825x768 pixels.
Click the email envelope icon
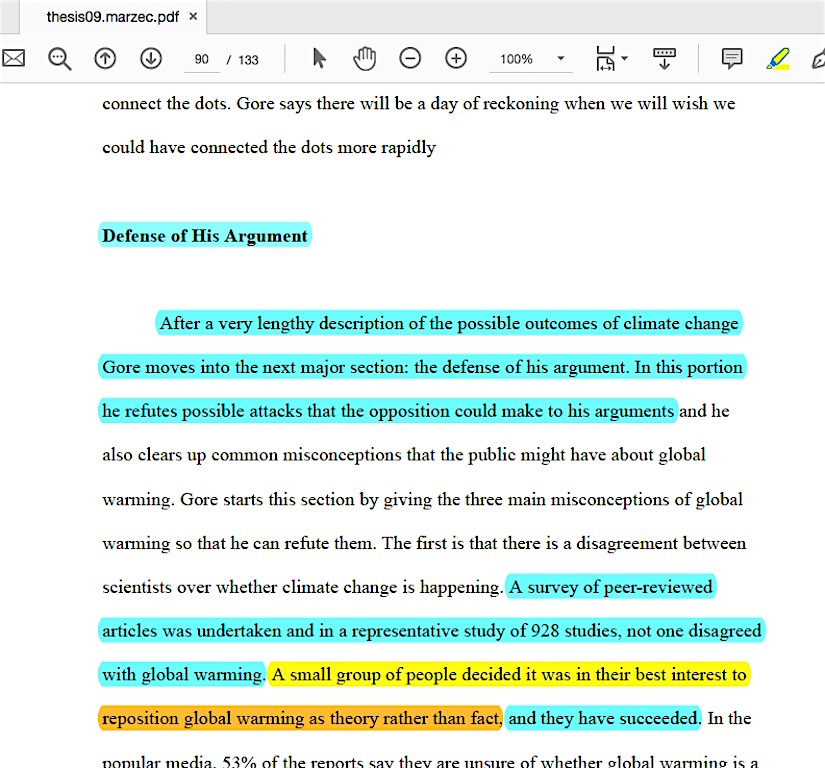(x=13, y=59)
